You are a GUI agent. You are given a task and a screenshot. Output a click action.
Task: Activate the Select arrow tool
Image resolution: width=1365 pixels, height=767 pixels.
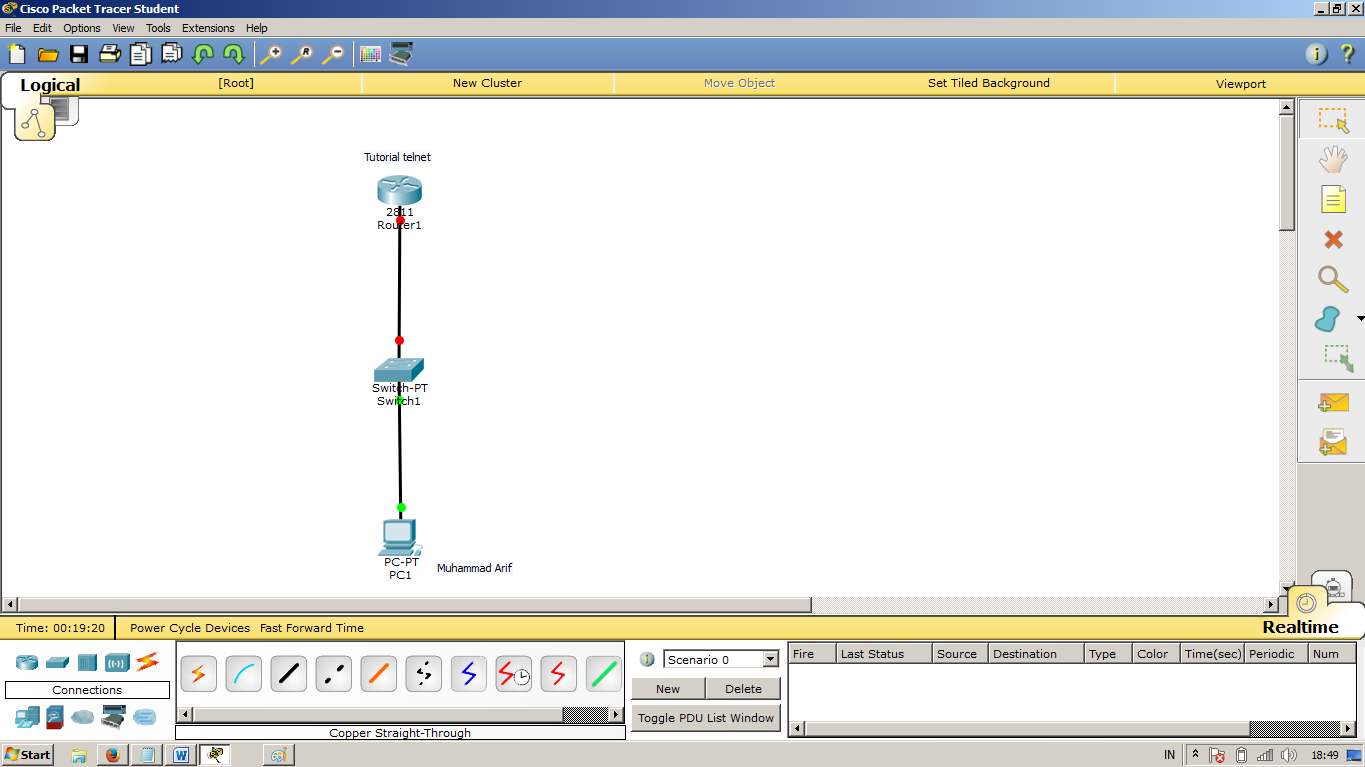point(1331,118)
